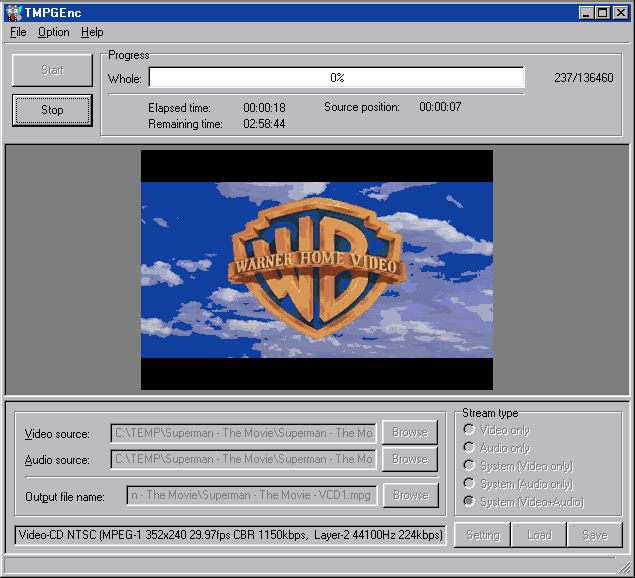Open the File menu
The width and height of the screenshot is (635, 578).
click(x=18, y=32)
